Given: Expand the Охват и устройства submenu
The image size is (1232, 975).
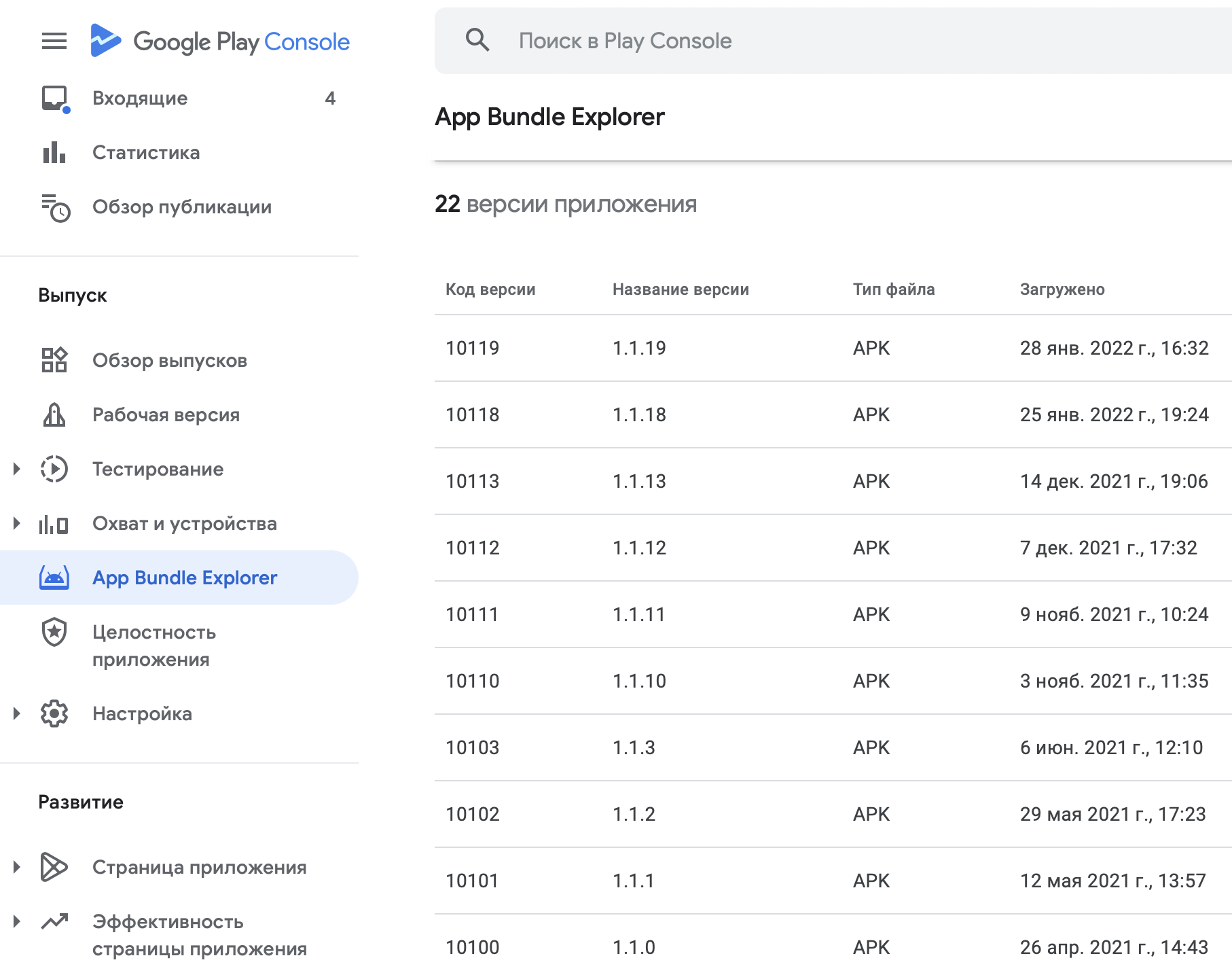Looking at the screenshot, I should coord(17,523).
